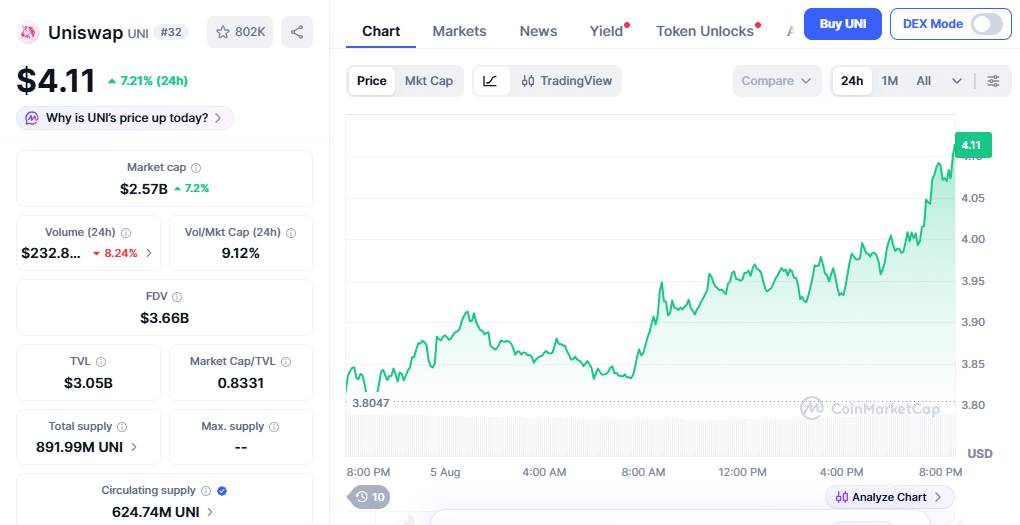Image resolution: width=1020 pixels, height=525 pixels.
Task: Click the $3.05B TVL value
Action: pyautogui.click(x=88, y=383)
